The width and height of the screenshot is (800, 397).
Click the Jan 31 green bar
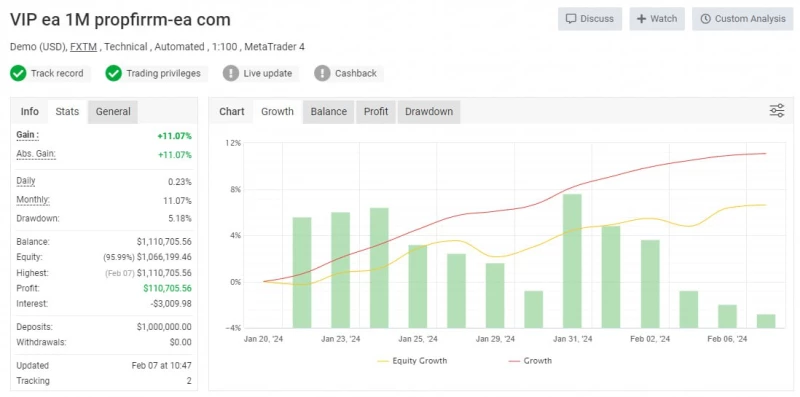click(x=572, y=261)
